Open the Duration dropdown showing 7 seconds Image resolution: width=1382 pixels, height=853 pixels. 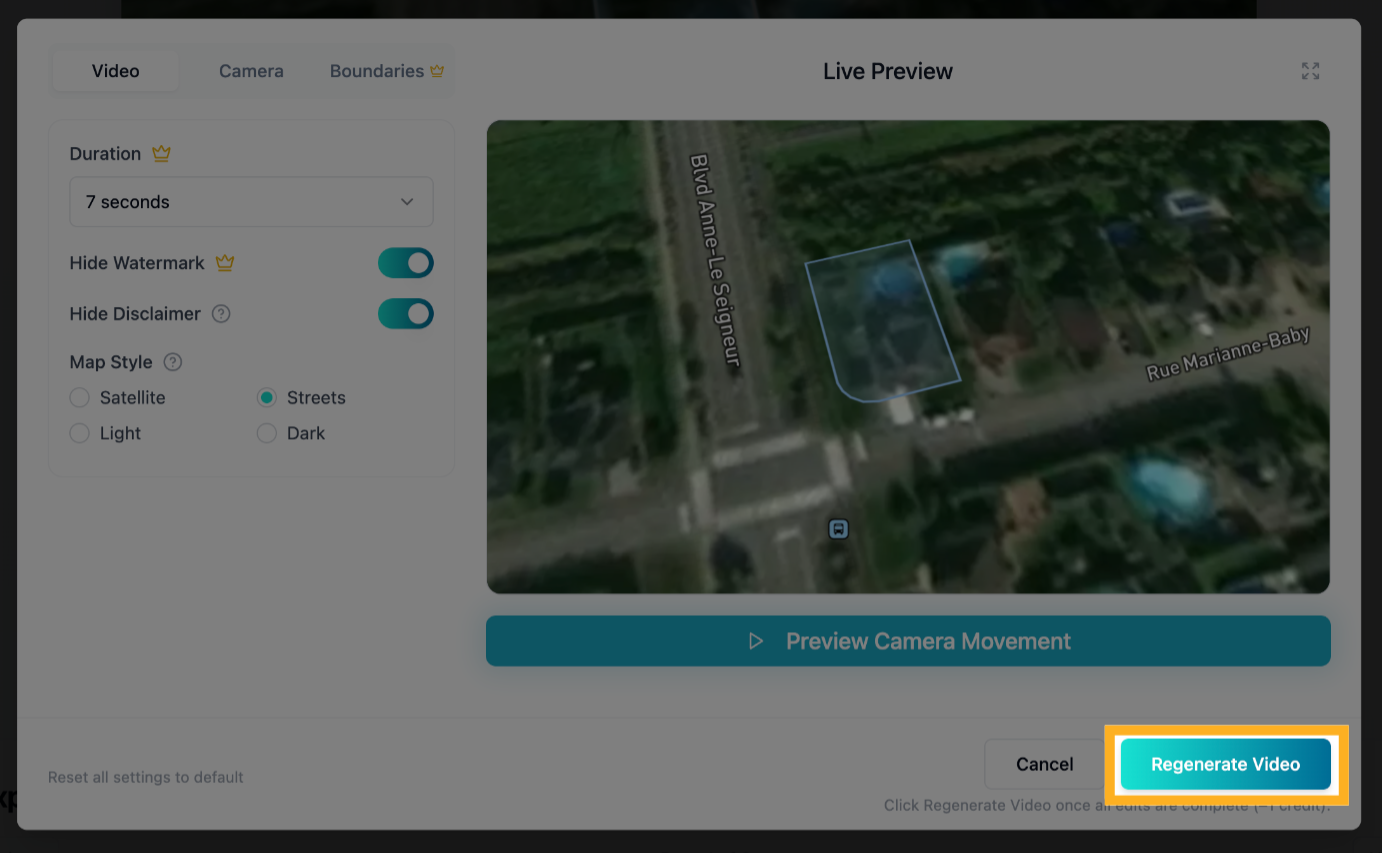coord(251,202)
